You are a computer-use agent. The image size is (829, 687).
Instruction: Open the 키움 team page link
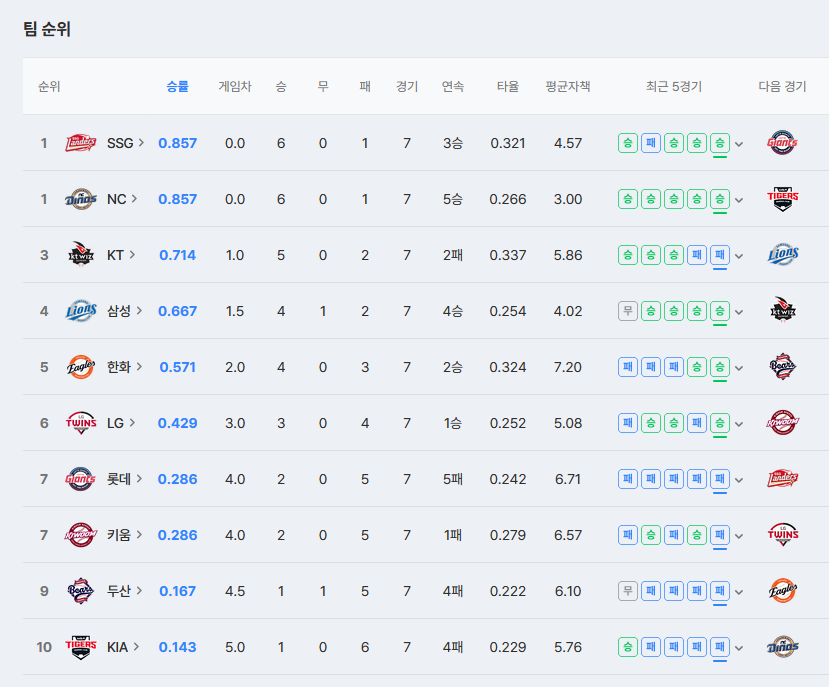124,535
